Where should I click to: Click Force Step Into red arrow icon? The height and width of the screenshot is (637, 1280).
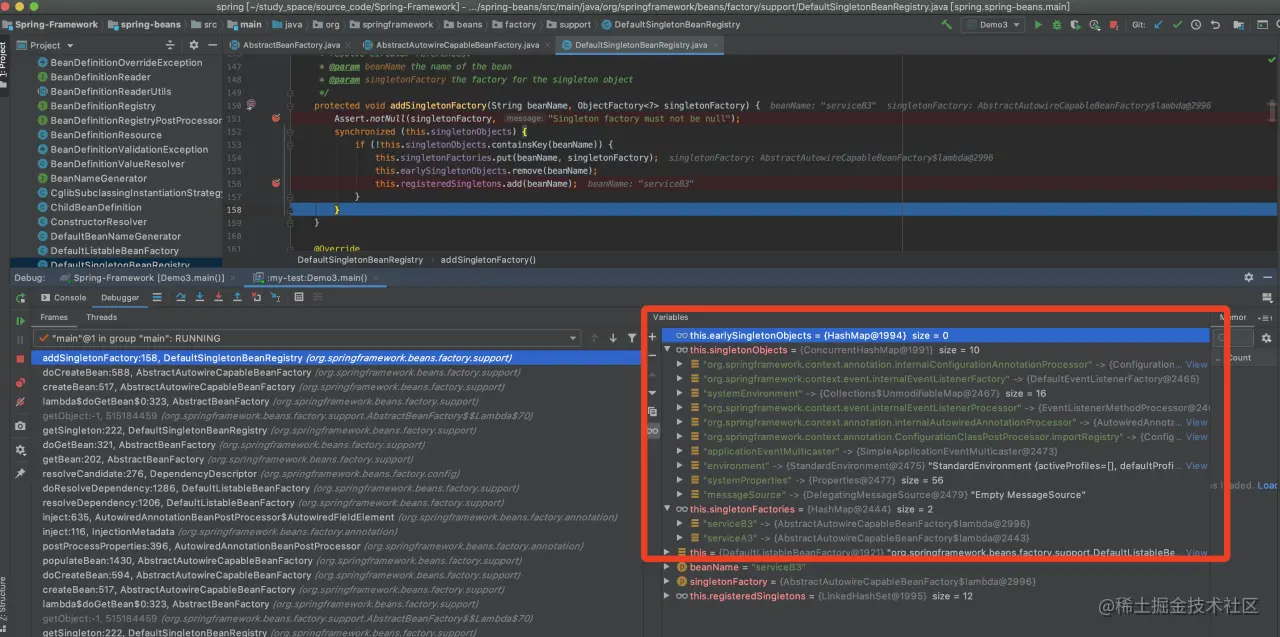(218, 297)
